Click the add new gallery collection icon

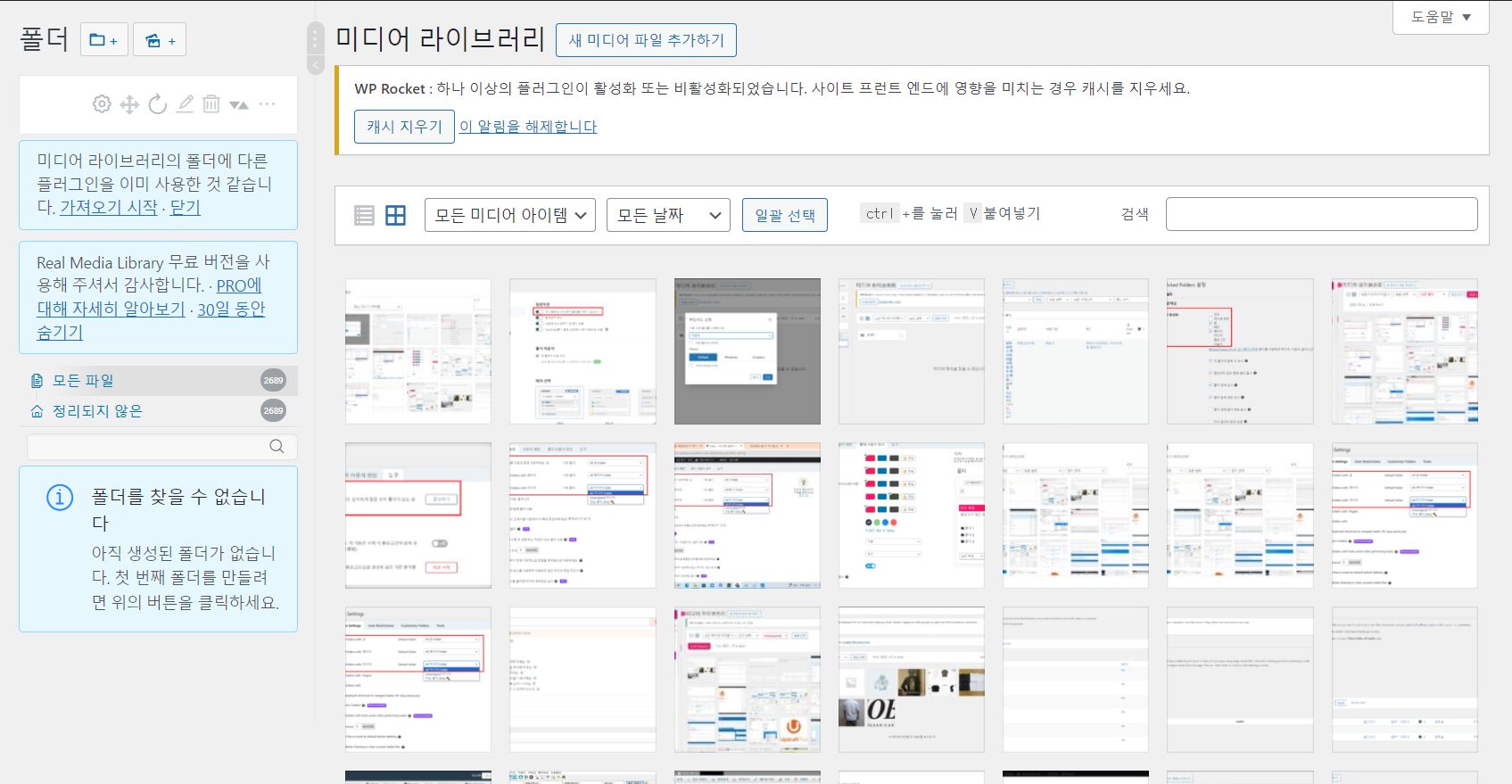159,40
